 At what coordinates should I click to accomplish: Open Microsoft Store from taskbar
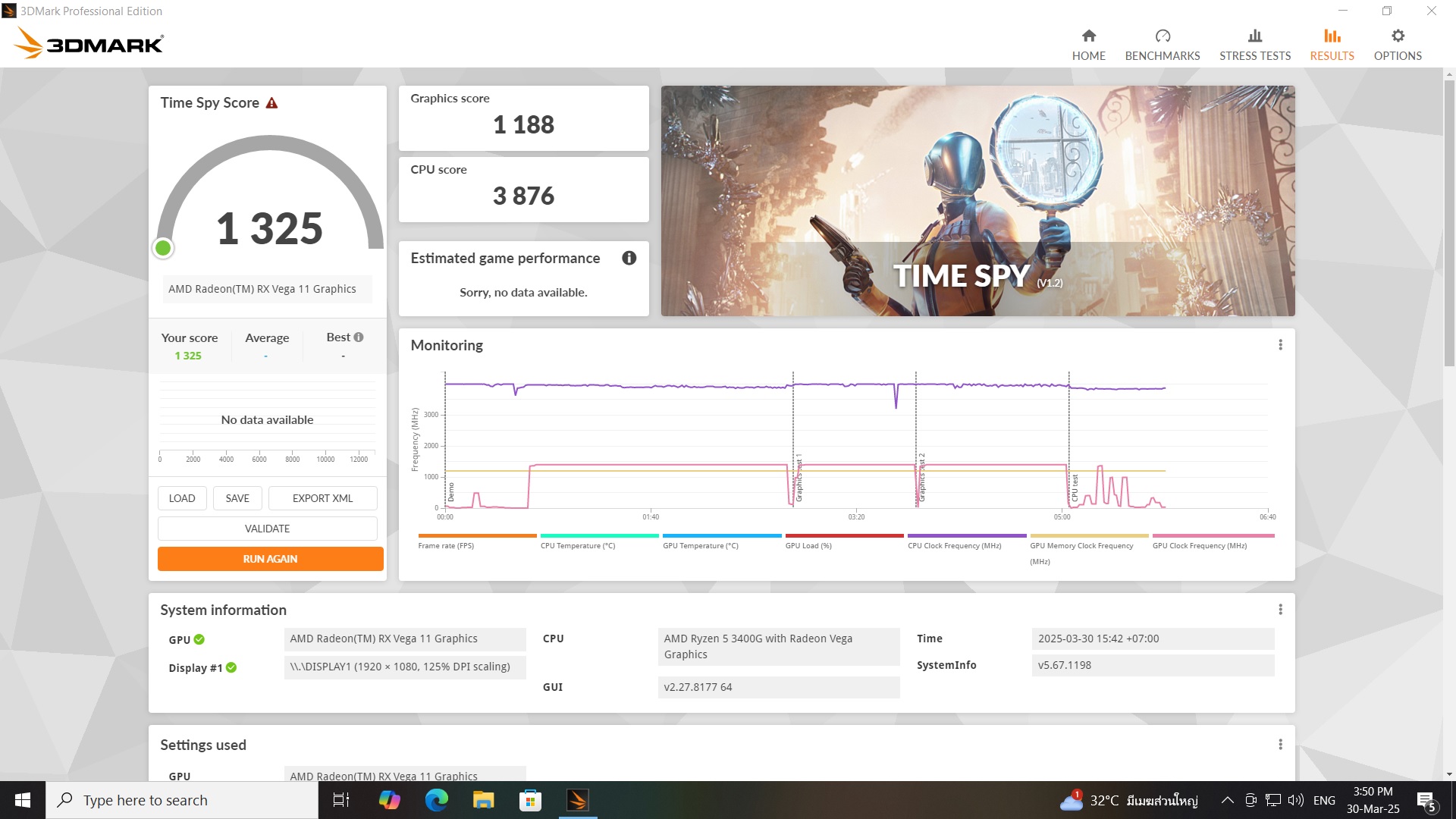(x=530, y=800)
